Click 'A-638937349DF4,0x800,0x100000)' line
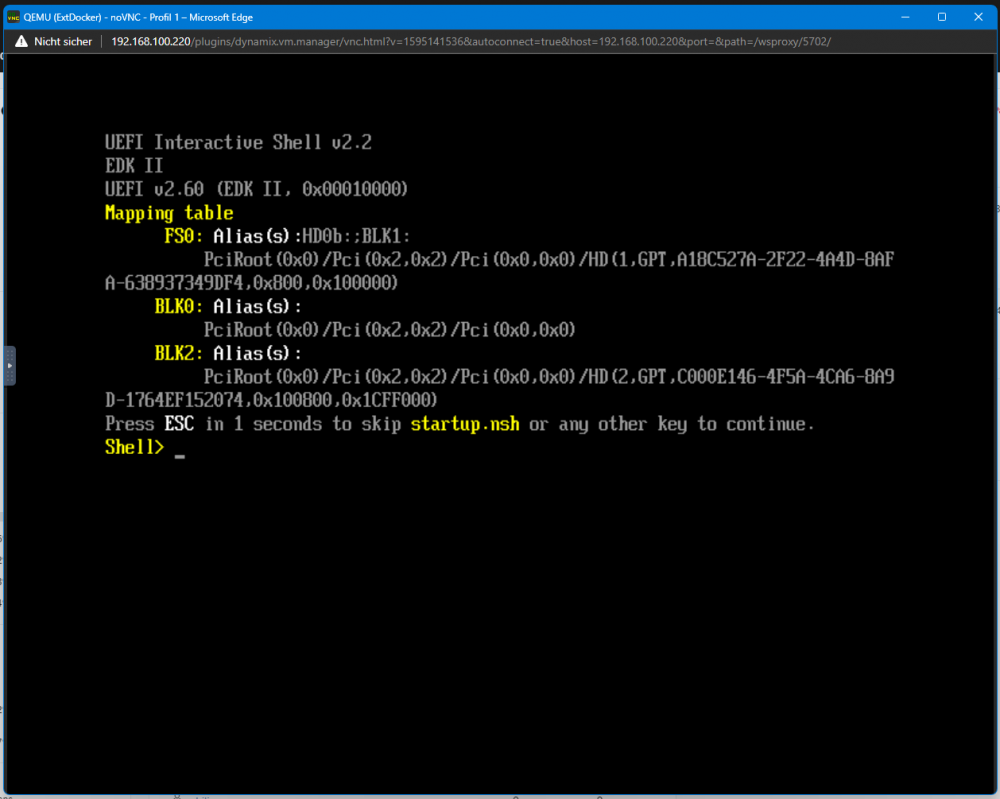This screenshot has height=799, width=1000. tap(251, 283)
